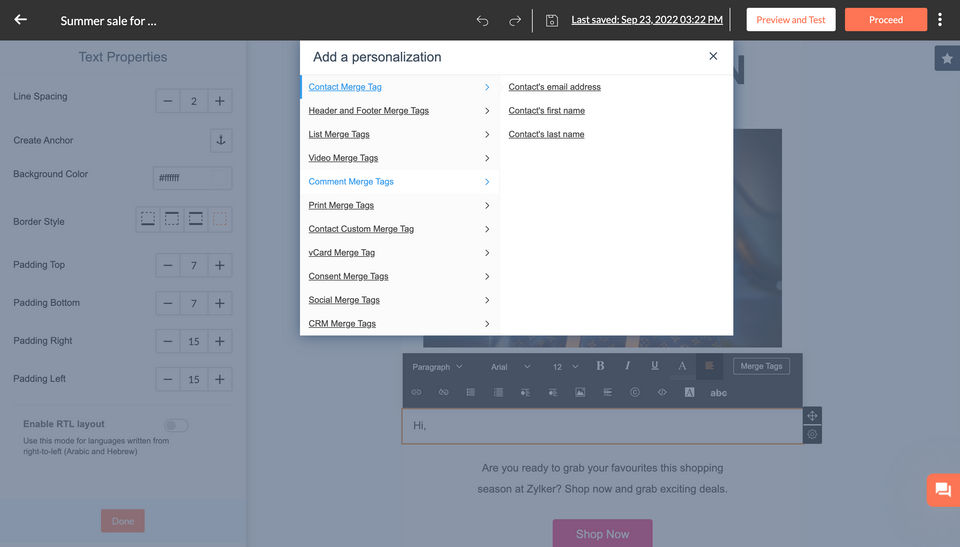Screen dimensions: 960x547
Task: Insert the Contact's first name tag
Action: [x=547, y=111]
